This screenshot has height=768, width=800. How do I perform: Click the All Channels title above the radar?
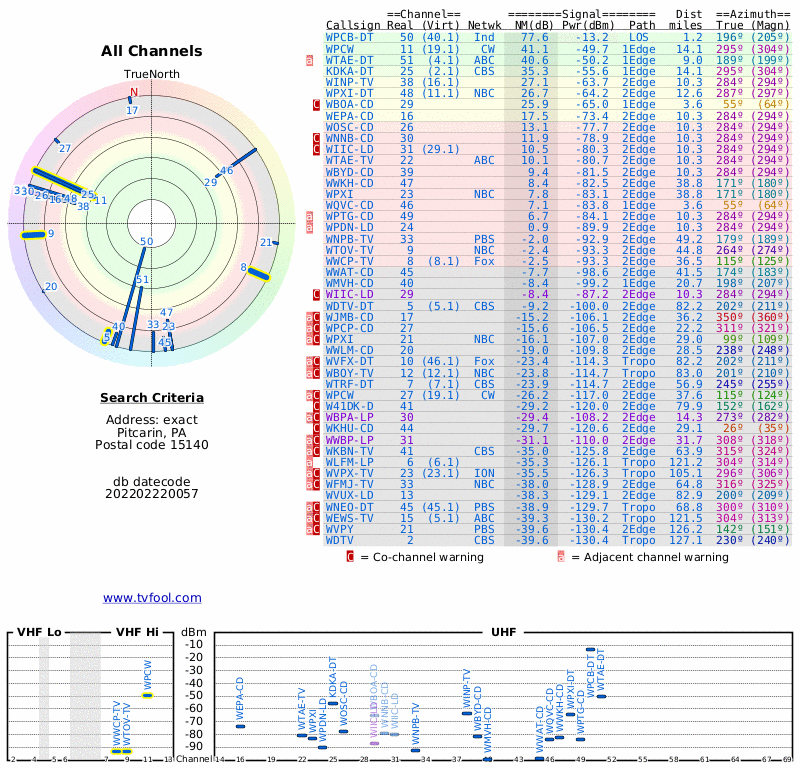(152, 51)
